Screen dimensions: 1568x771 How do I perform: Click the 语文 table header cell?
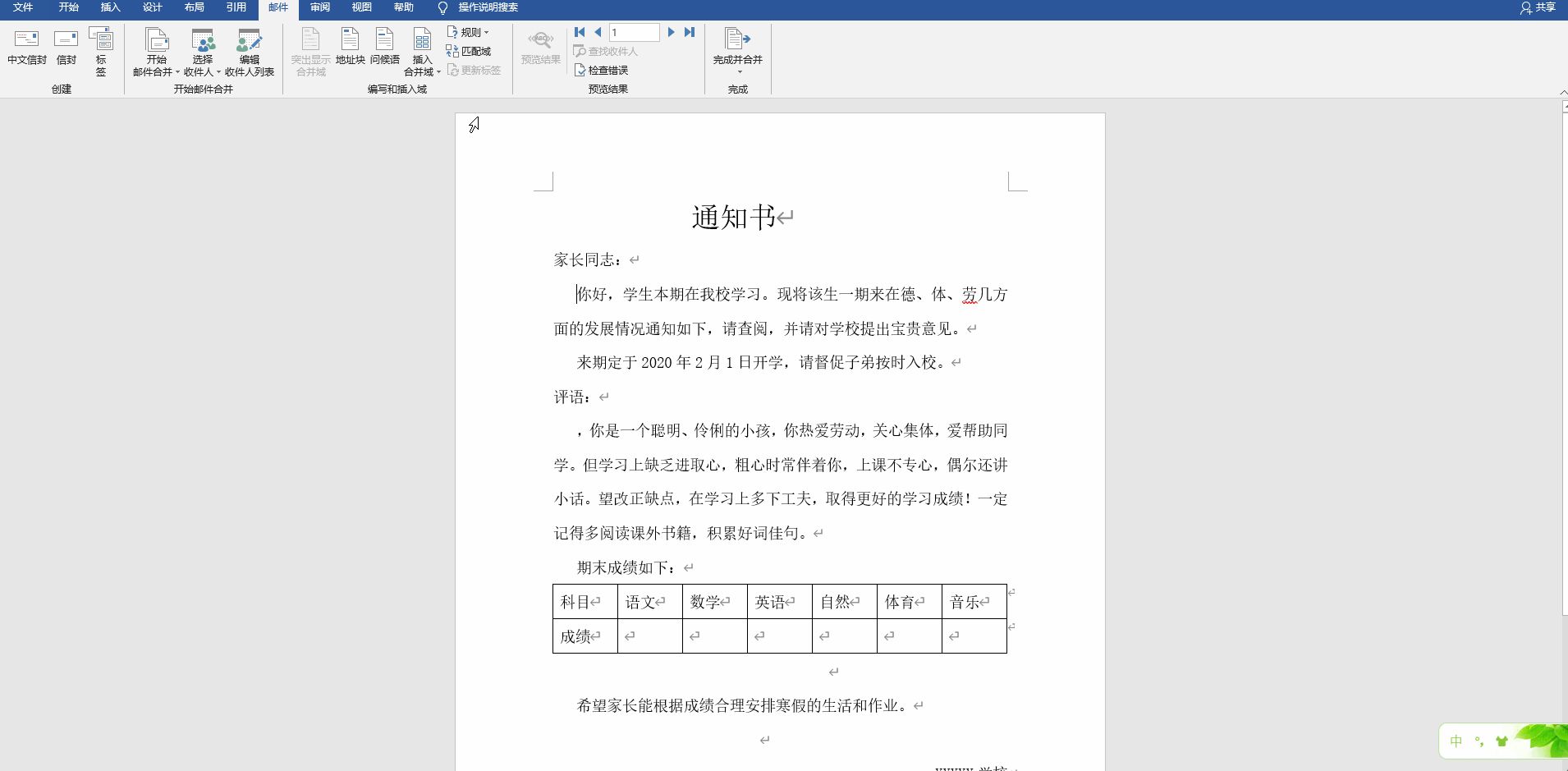650,602
